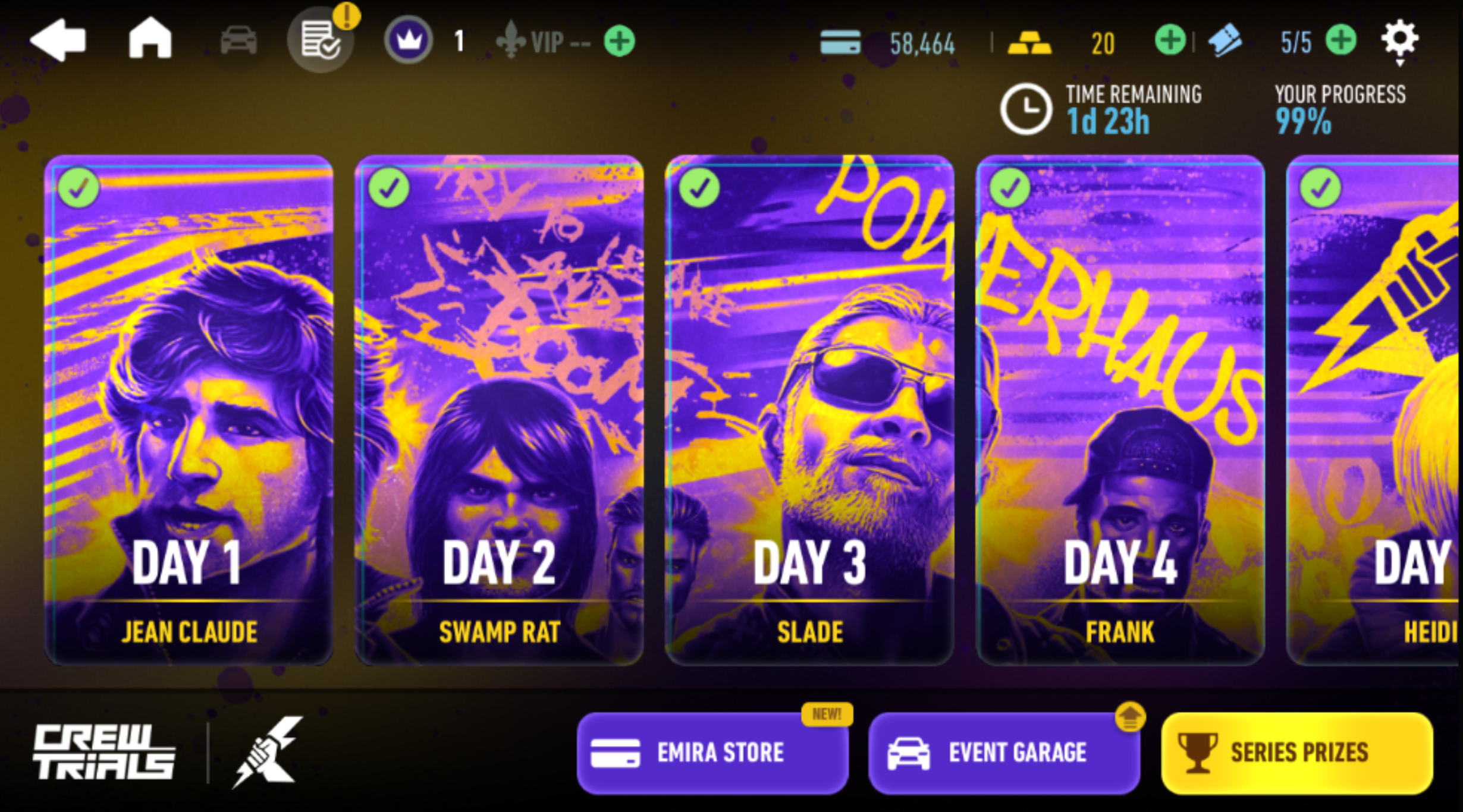Open the garage car icon in top bar
Screen dimensions: 1463x812
pyautogui.click(x=238, y=40)
